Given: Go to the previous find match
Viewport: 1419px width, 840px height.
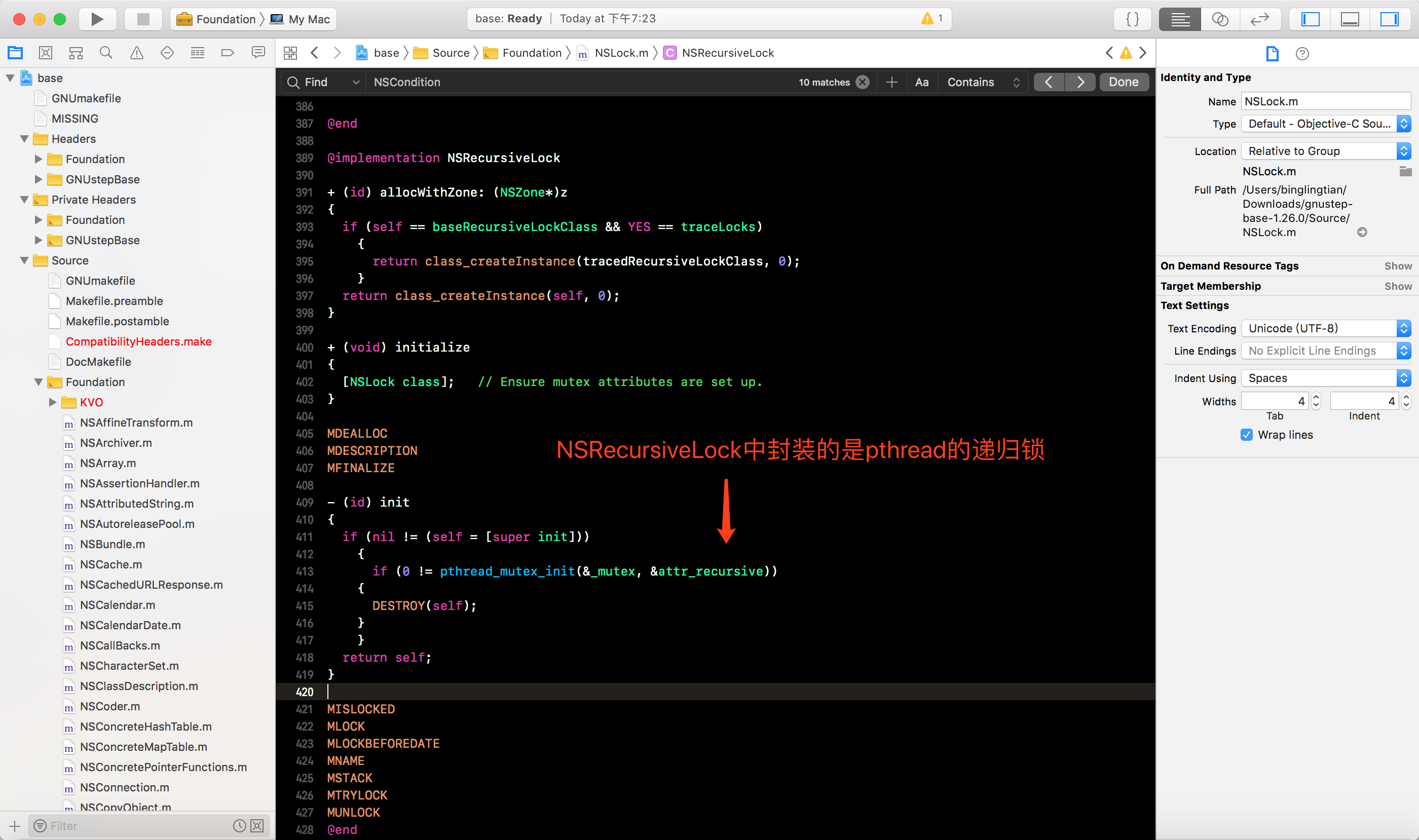Looking at the screenshot, I should [x=1049, y=82].
